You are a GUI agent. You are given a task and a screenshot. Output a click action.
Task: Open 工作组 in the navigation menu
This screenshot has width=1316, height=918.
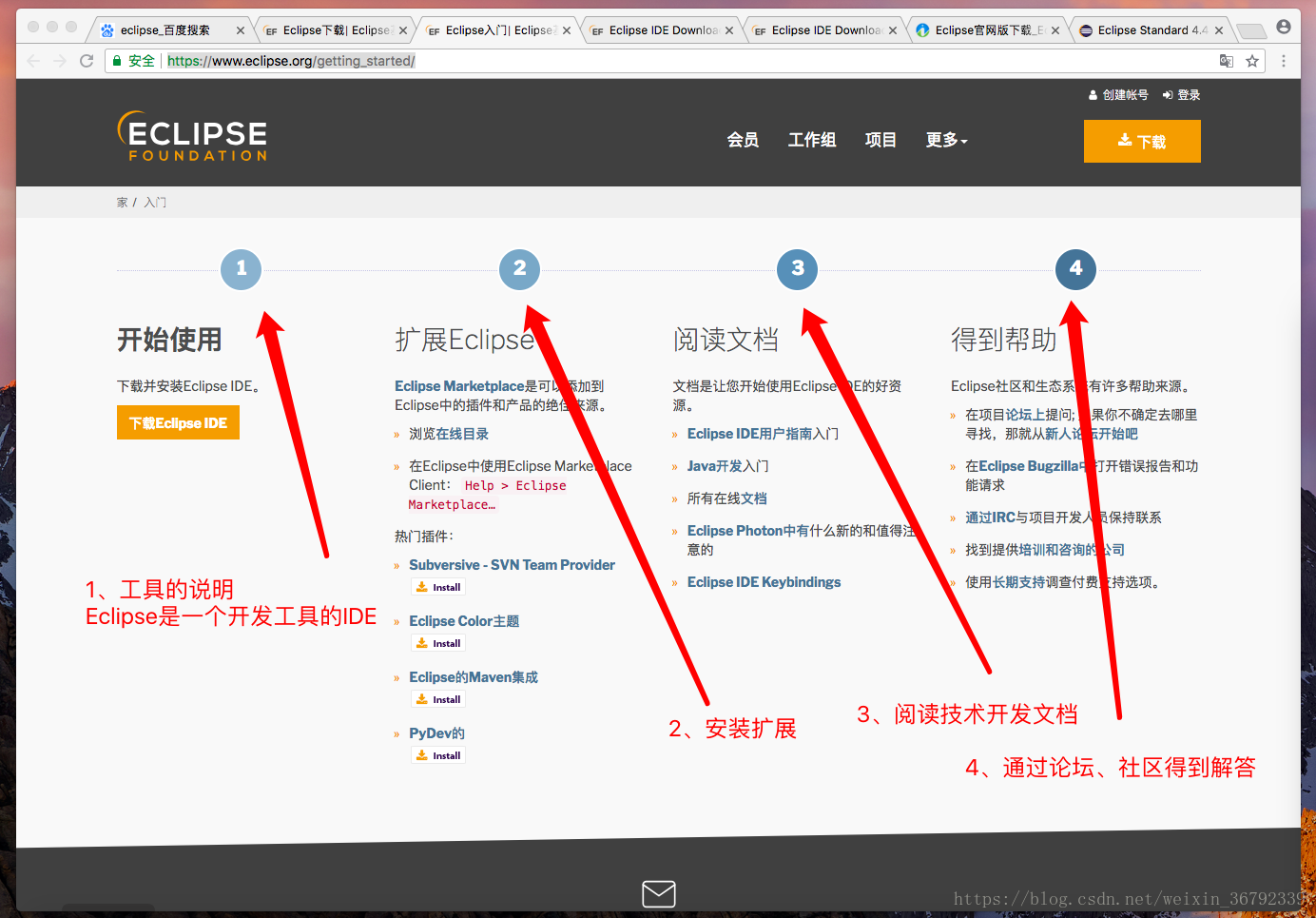[812, 140]
